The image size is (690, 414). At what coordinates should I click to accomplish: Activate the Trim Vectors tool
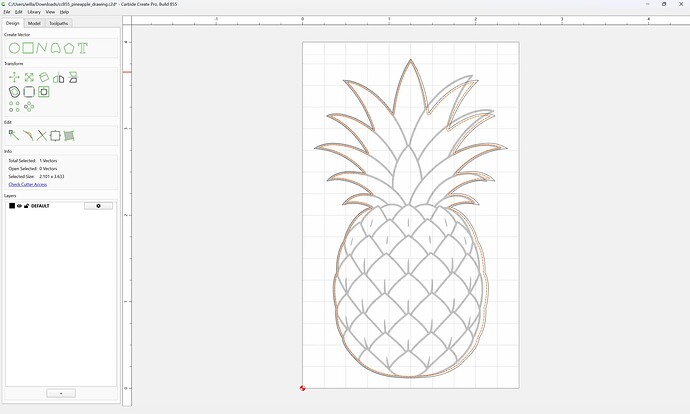point(41,136)
